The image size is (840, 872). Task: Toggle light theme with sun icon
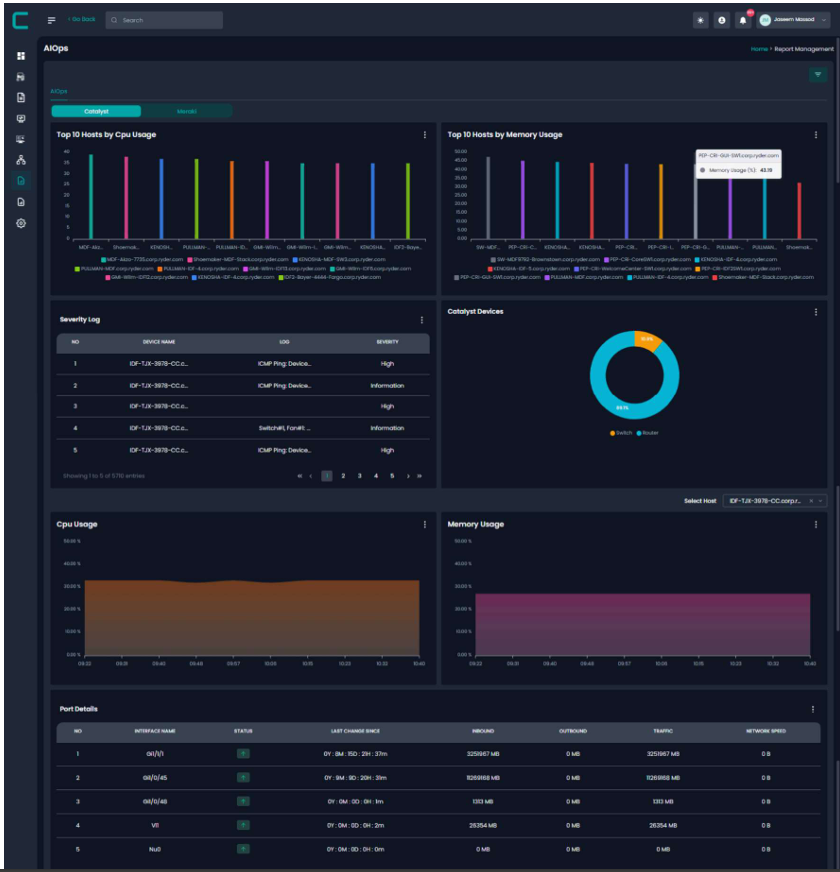700,20
